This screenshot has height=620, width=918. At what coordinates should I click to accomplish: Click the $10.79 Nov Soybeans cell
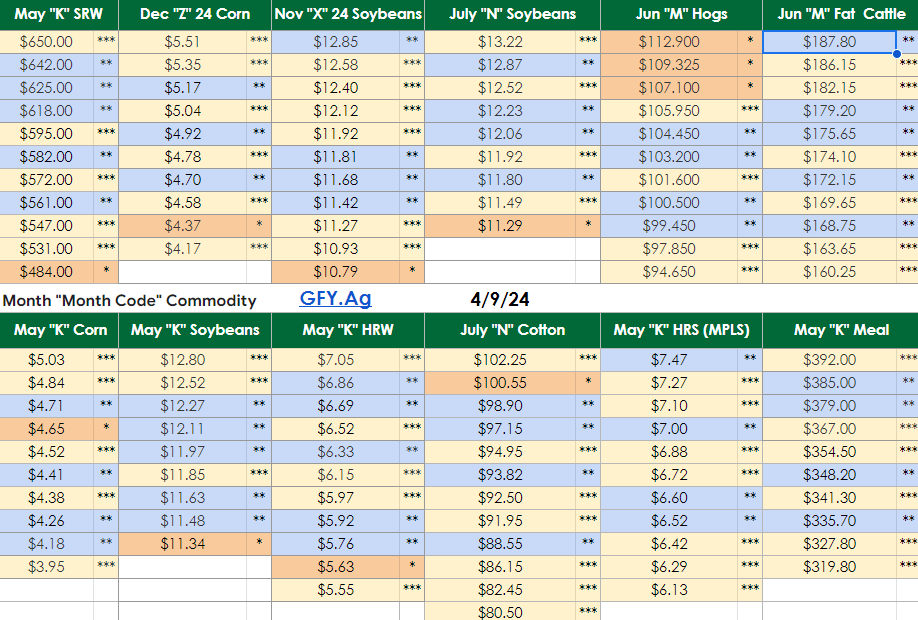335,272
